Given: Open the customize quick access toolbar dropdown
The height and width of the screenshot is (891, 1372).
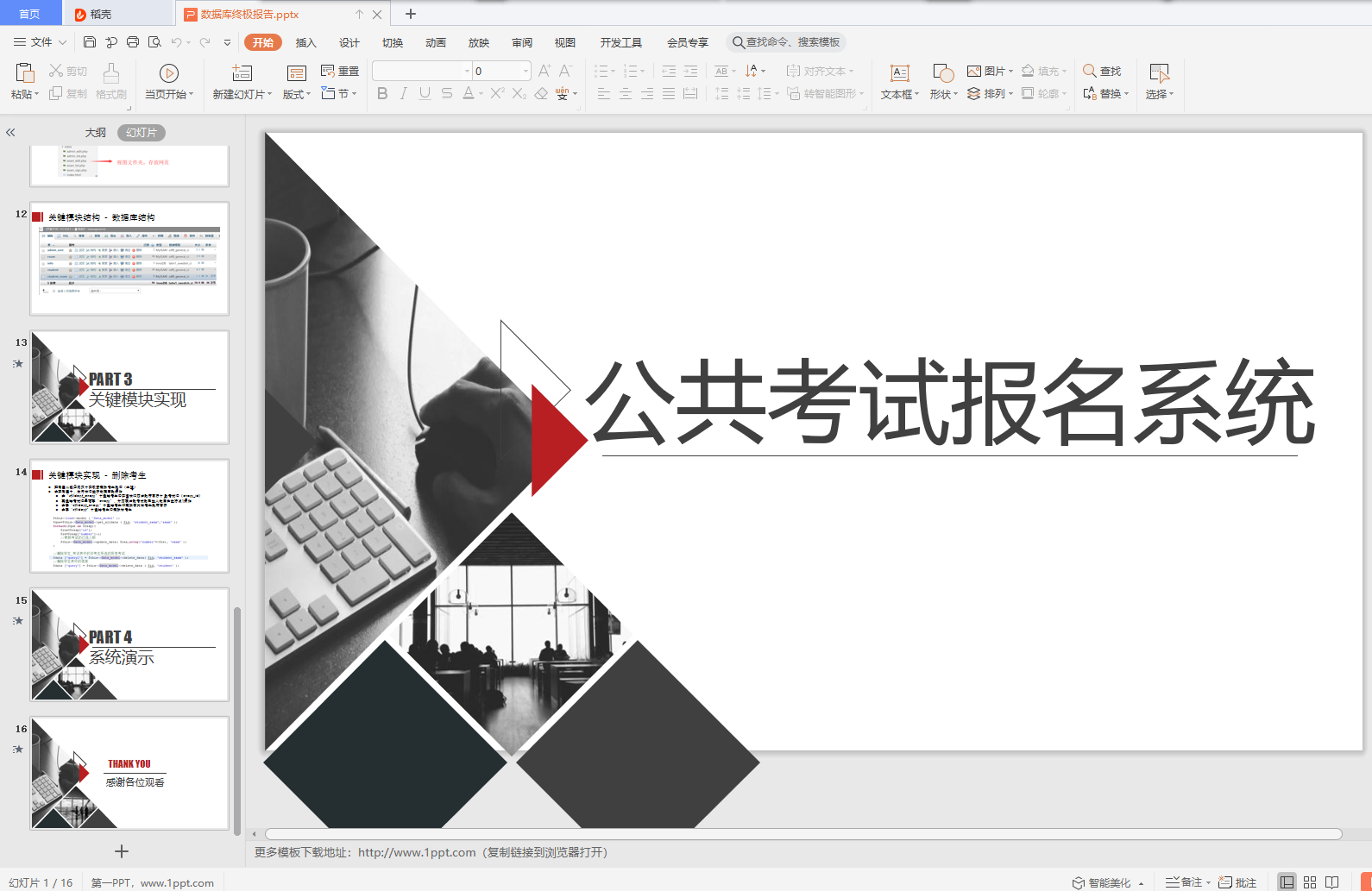Looking at the screenshot, I should (x=227, y=41).
